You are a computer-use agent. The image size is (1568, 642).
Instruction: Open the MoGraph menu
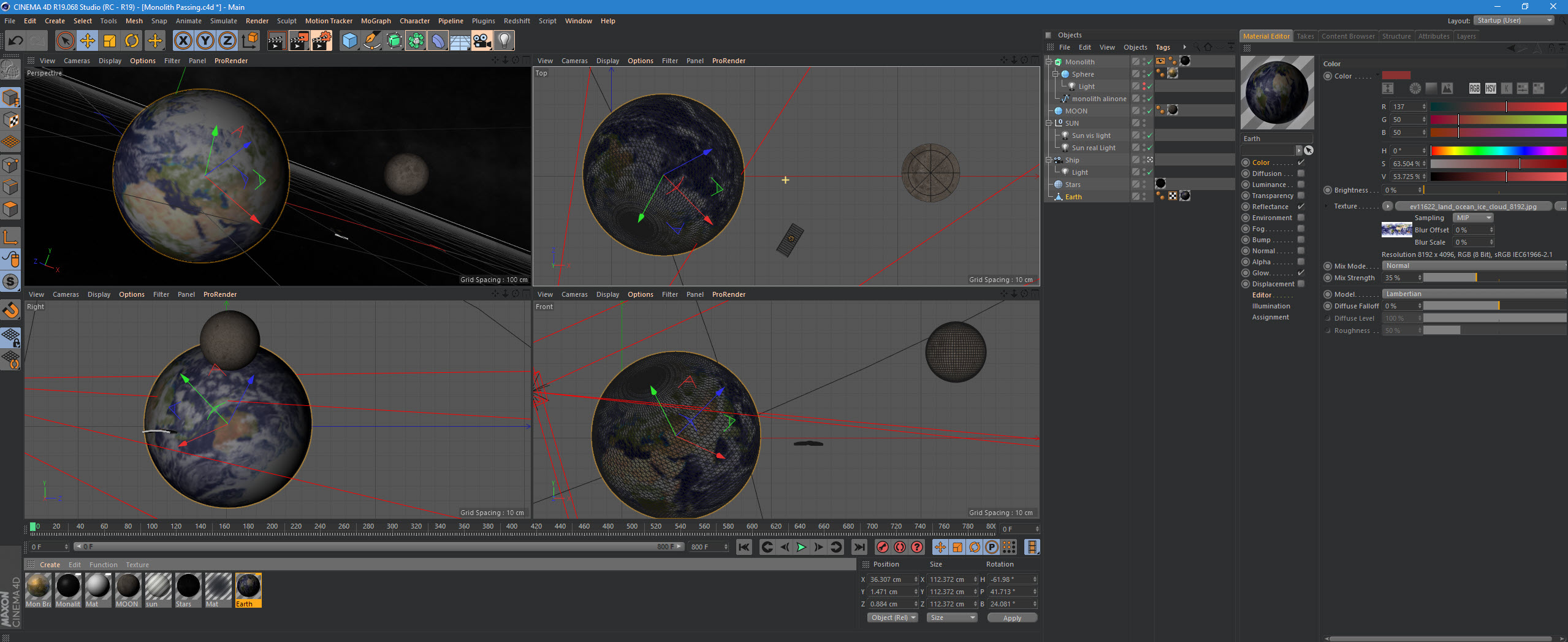pos(376,21)
